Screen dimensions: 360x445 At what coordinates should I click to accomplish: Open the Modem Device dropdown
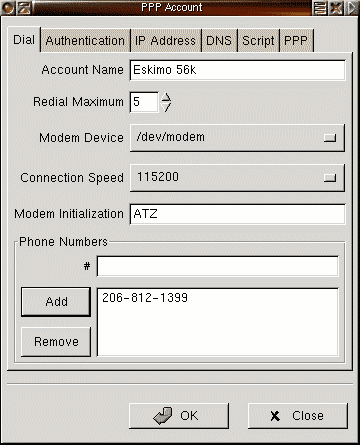coord(237,138)
